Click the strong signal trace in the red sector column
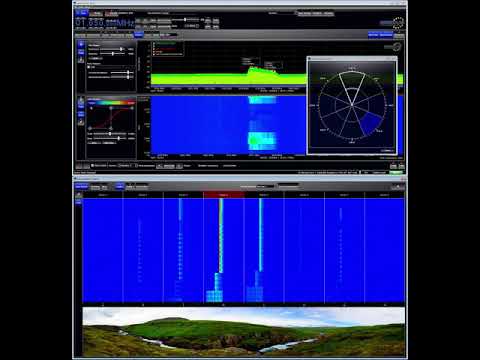 [221, 235]
